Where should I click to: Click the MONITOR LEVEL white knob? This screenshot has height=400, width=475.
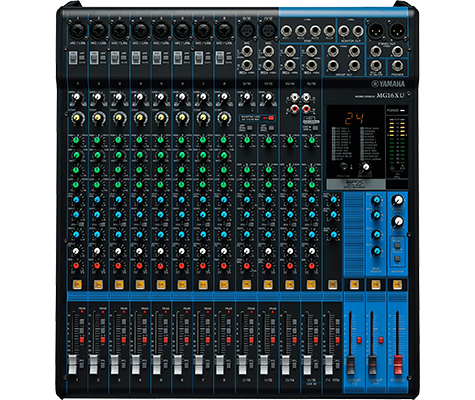click(398, 200)
